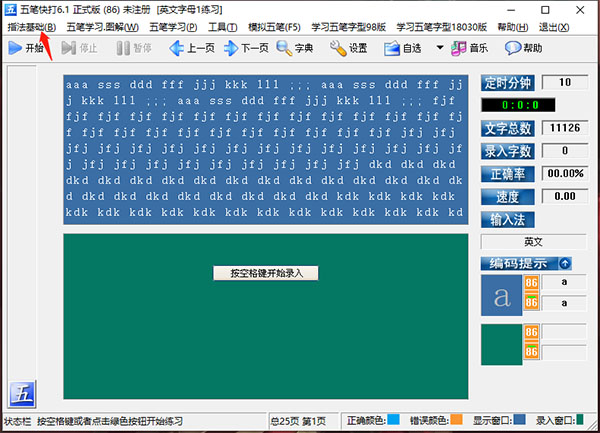Click the 0.00 speed value

[565, 196]
